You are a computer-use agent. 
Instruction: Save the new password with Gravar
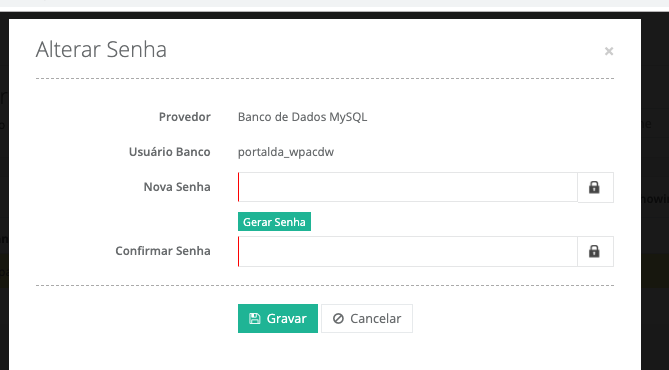click(278, 318)
